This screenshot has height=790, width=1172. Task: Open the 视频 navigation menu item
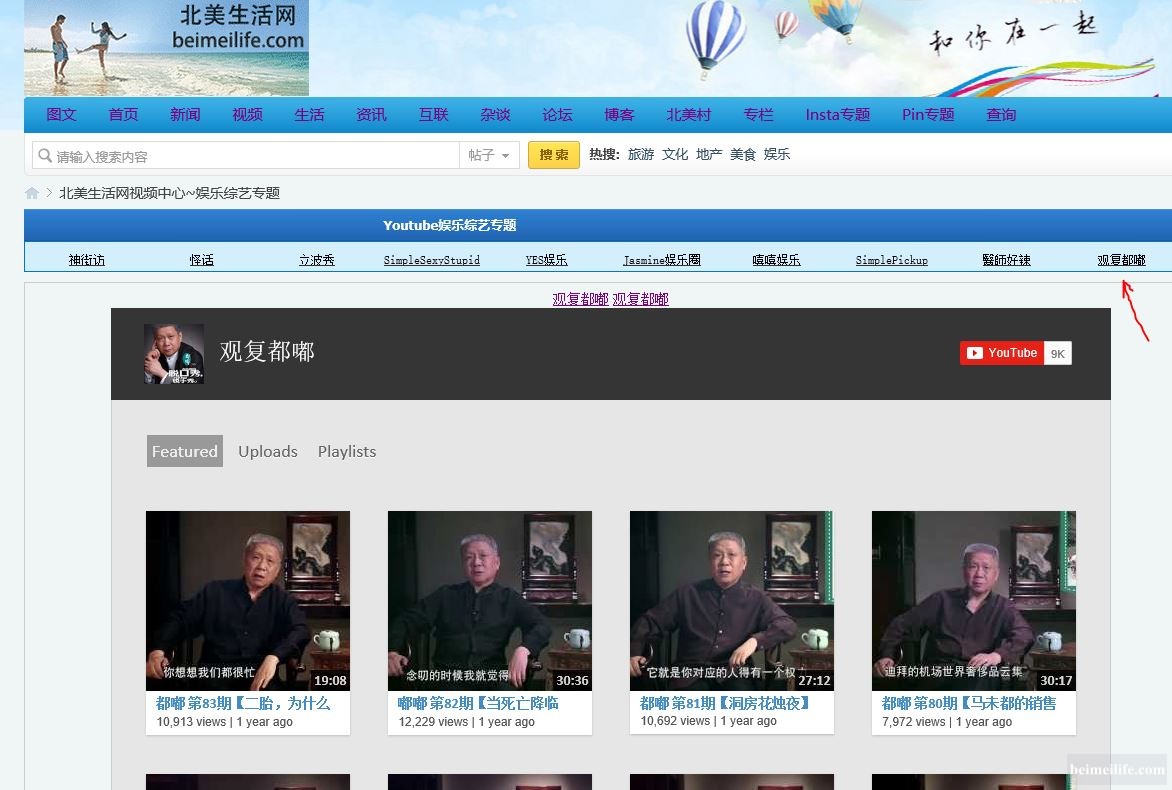(x=247, y=115)
